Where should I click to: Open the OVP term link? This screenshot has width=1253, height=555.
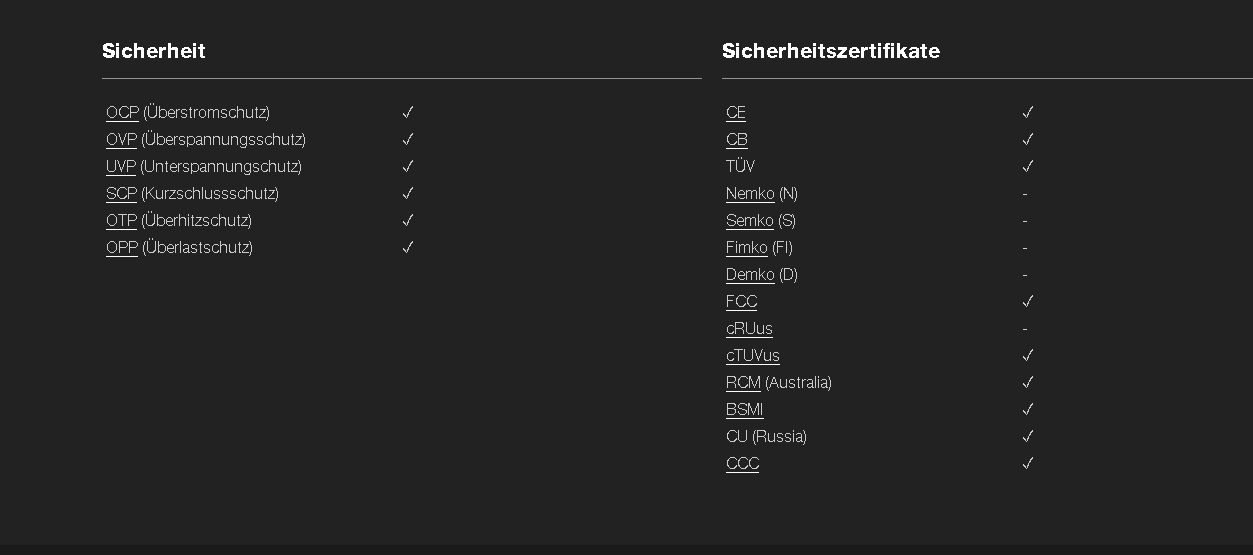pos(121,140)
